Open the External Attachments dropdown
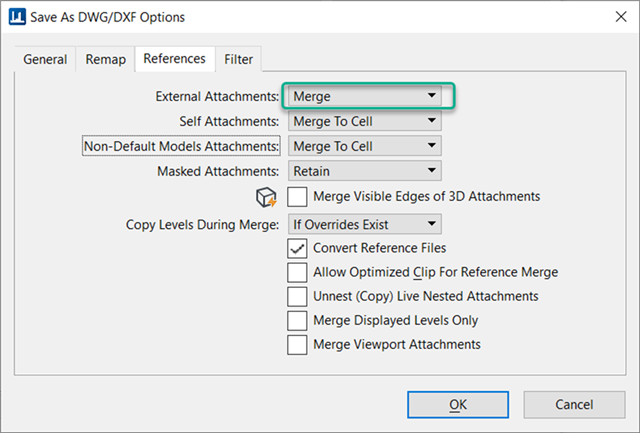640x433 pixels. click(x=364, y=96)
